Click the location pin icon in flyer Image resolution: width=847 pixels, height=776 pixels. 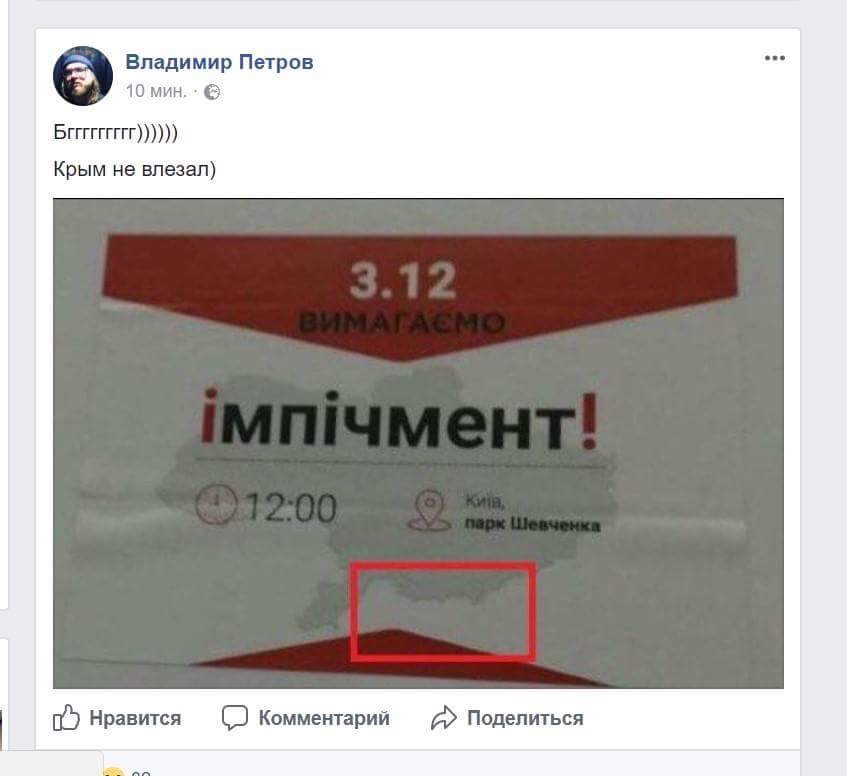click(x=429, y=510)
